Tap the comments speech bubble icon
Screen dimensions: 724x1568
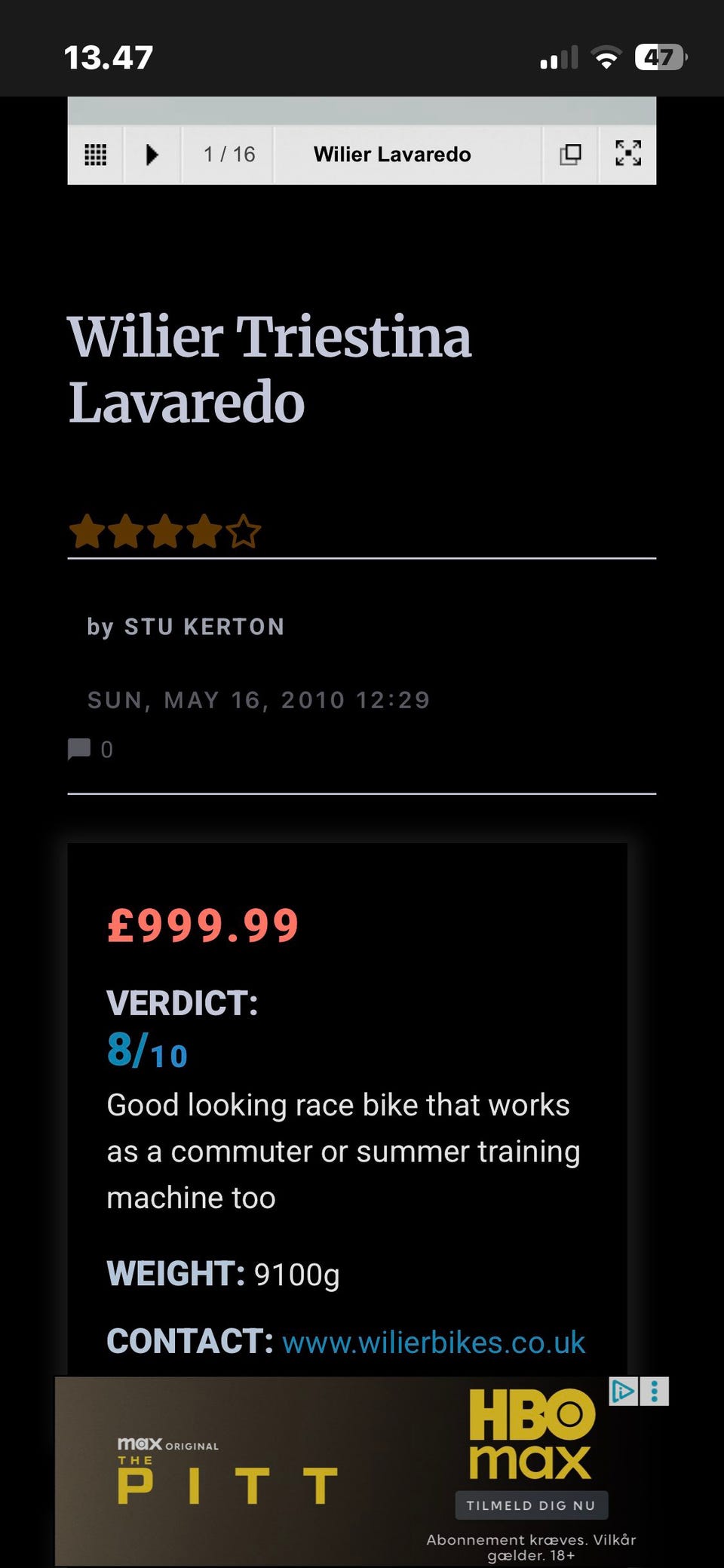[78, 749]
